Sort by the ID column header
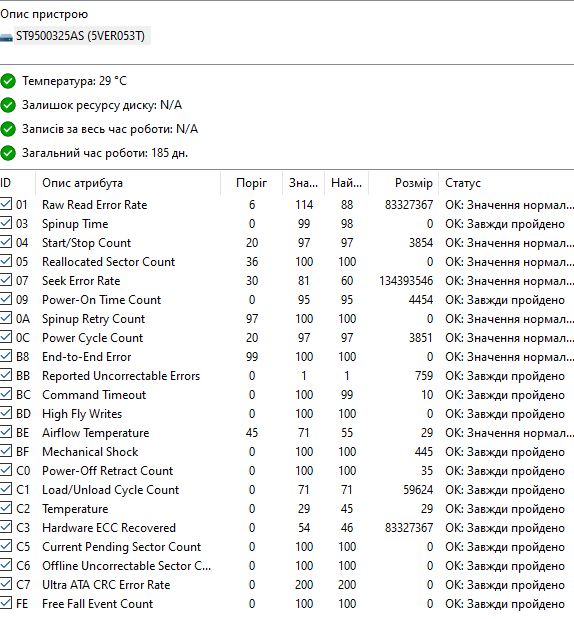The width and height of the screenshot is (574, 619). [x=17, y=183]
